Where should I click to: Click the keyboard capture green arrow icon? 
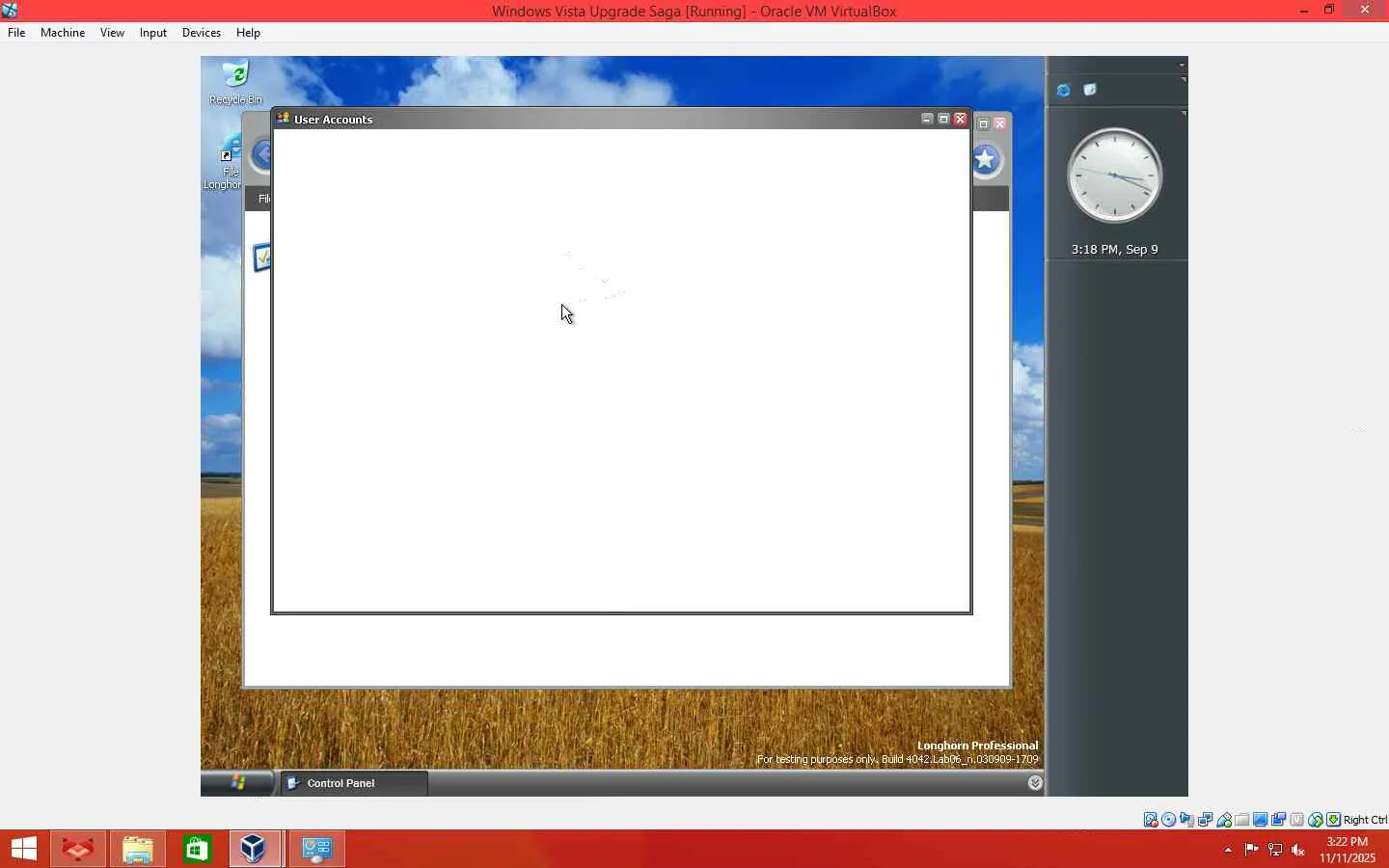pos(1334,820)
